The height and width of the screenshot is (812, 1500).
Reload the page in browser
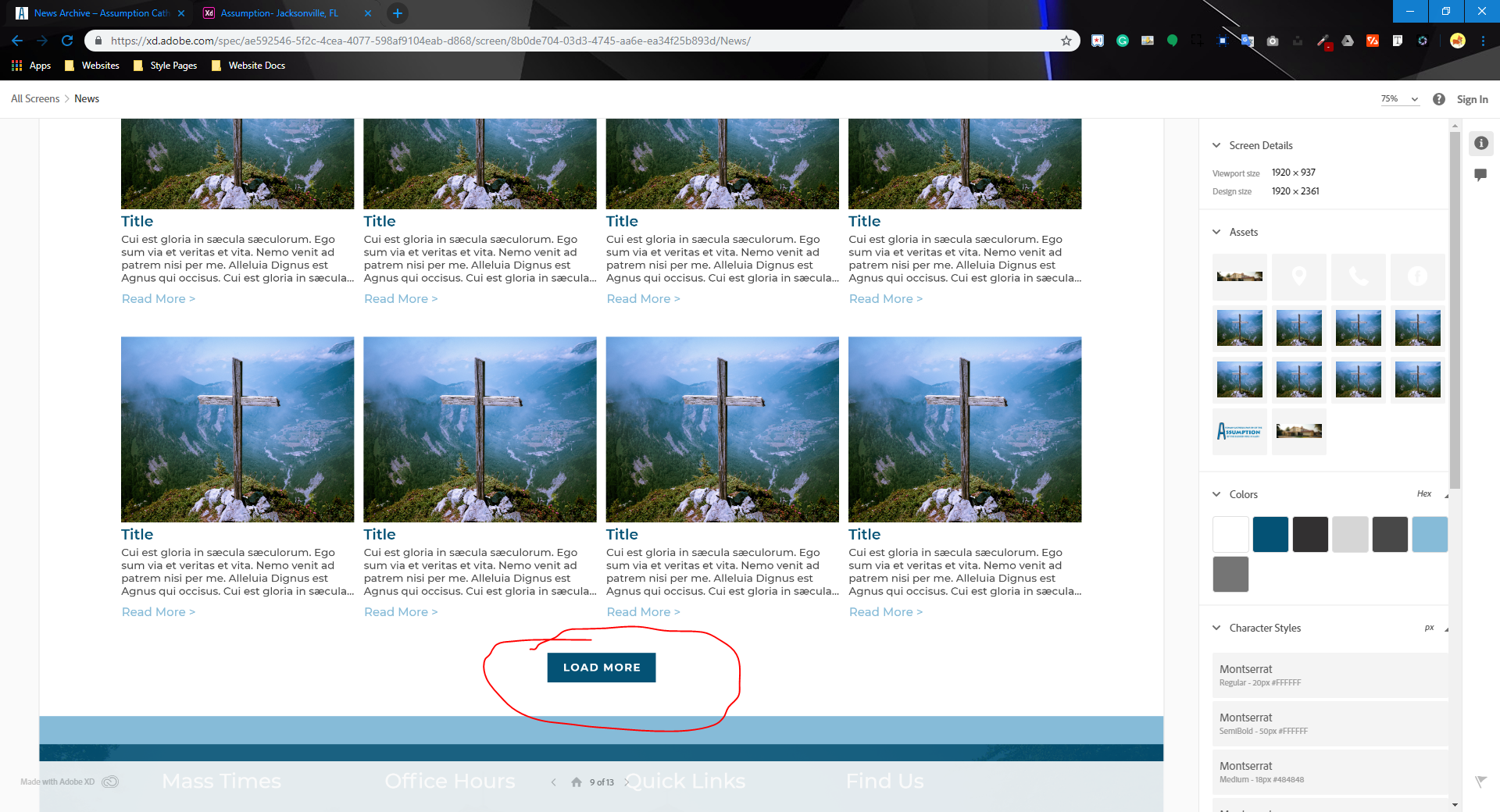pyautogui.click(x=67, y=41)
